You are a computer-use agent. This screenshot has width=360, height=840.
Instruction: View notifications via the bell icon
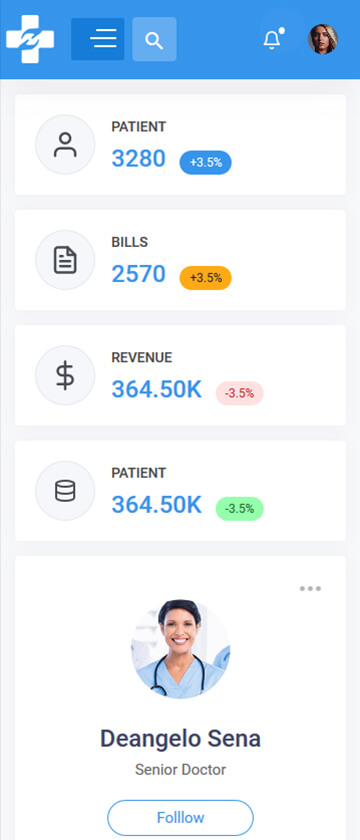click(273, 39)
